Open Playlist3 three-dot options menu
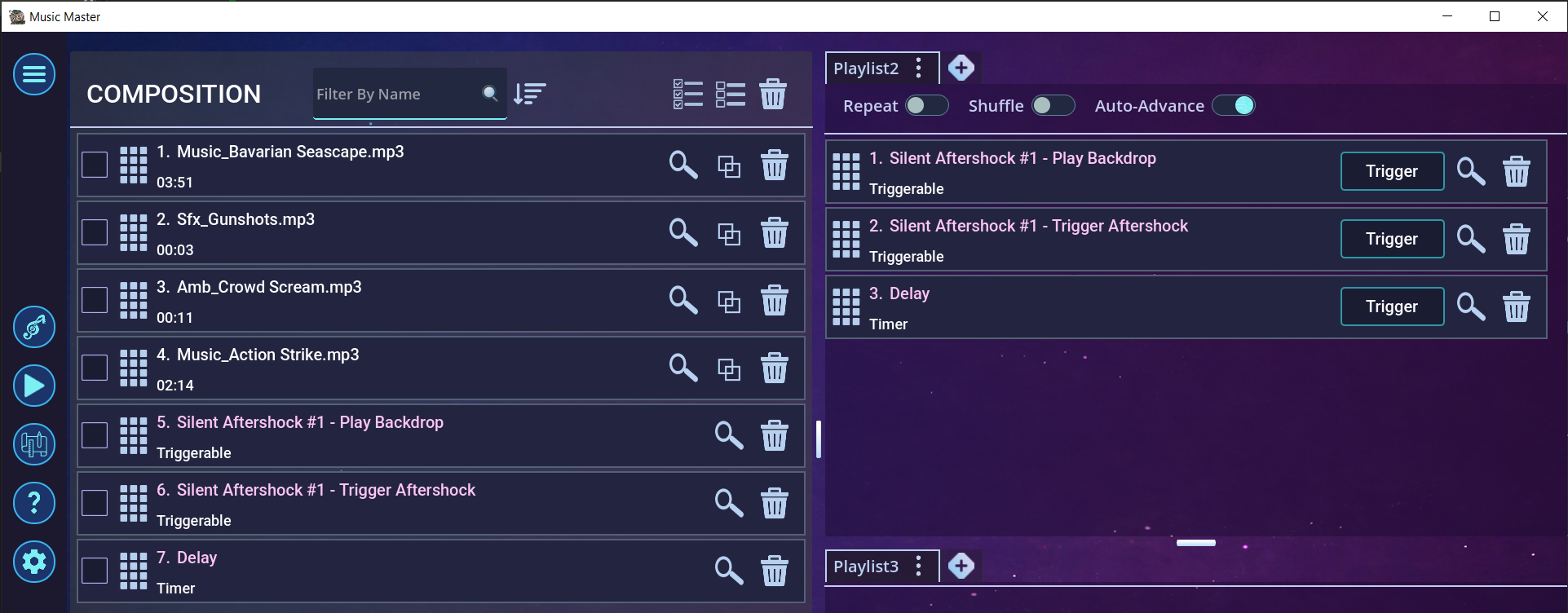1568x613 pixels. tap(919, 567)
